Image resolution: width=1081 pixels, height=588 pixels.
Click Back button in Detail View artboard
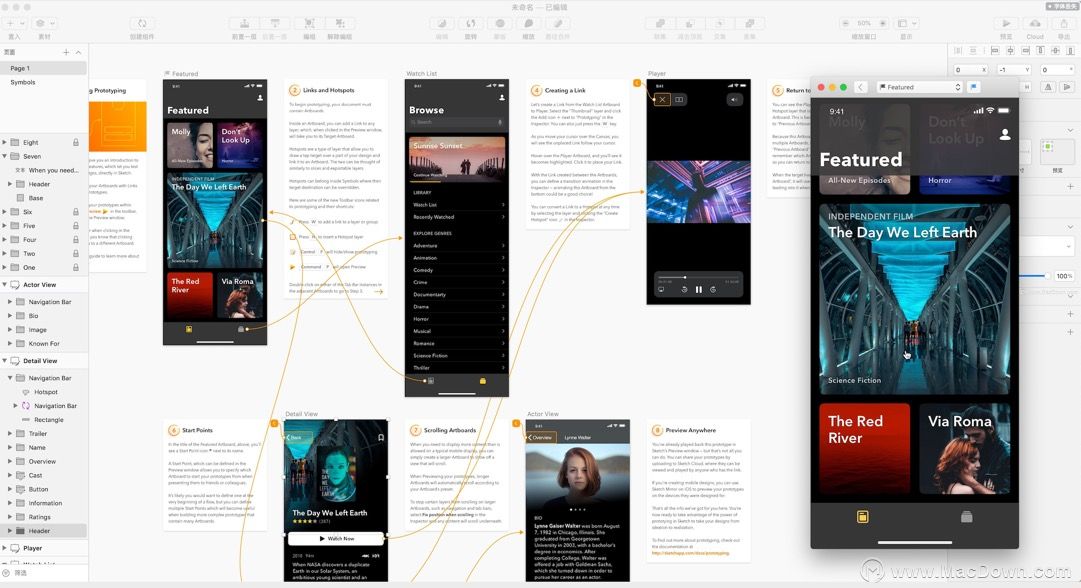[x=297, y=437]
